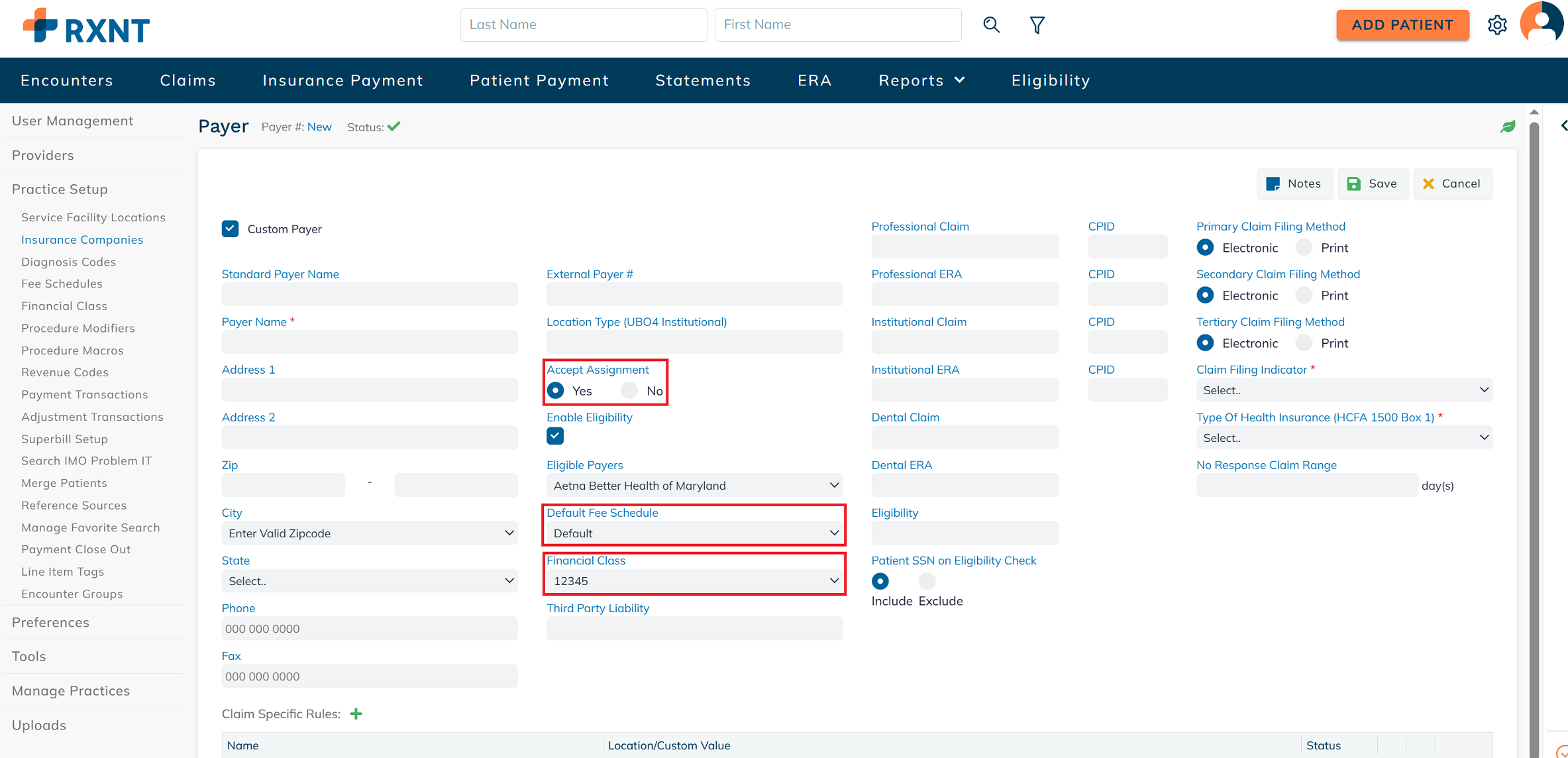Image resolution: width=1568 pixels, height=758 pixels.
Task: Uncheck the Custom Payer checkbox
Action: (x=230, y=229)
